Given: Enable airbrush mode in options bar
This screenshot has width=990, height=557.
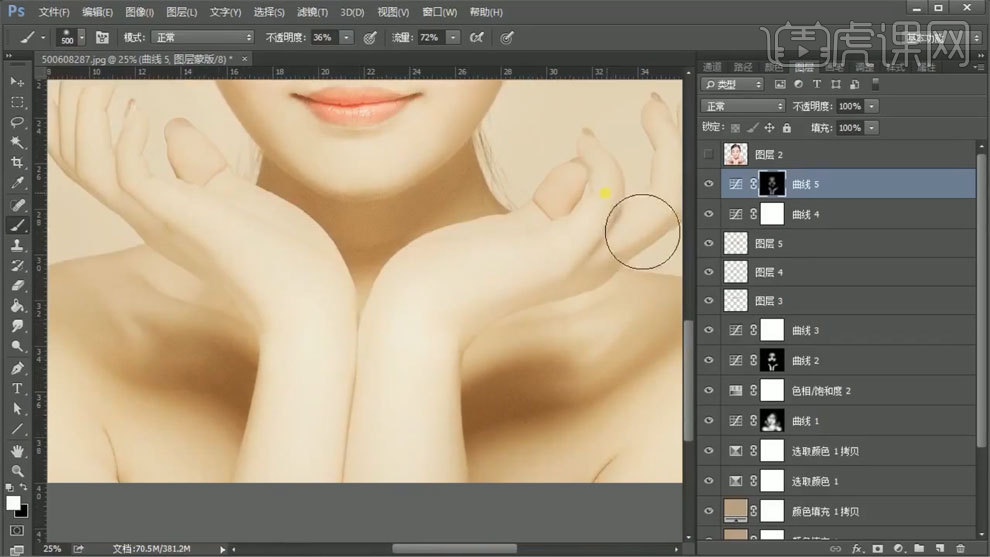Looking at the screenshot, I should pyautogui.click(x=477, y=37).
